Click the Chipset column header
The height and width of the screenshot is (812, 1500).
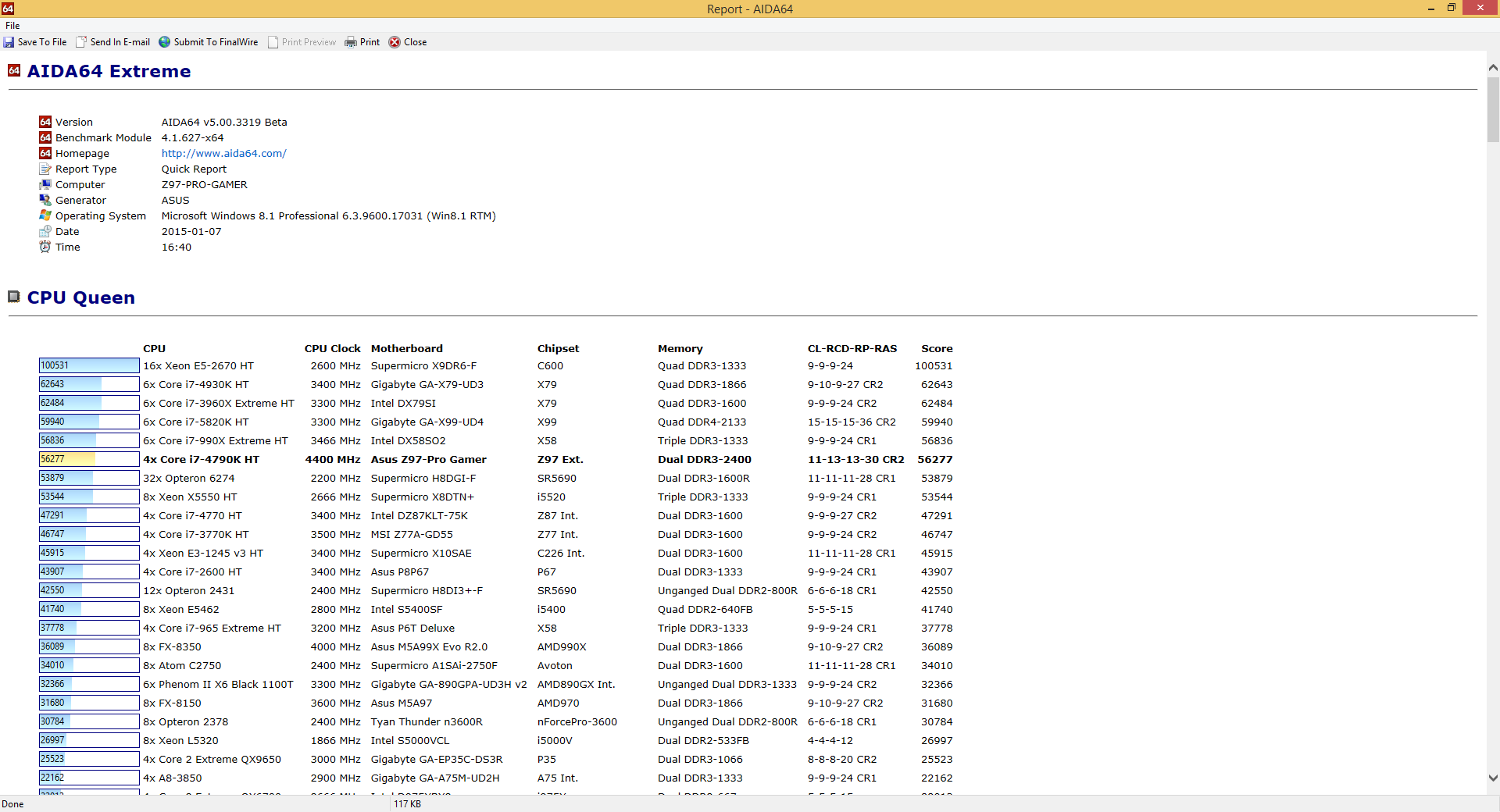point(558,348)
